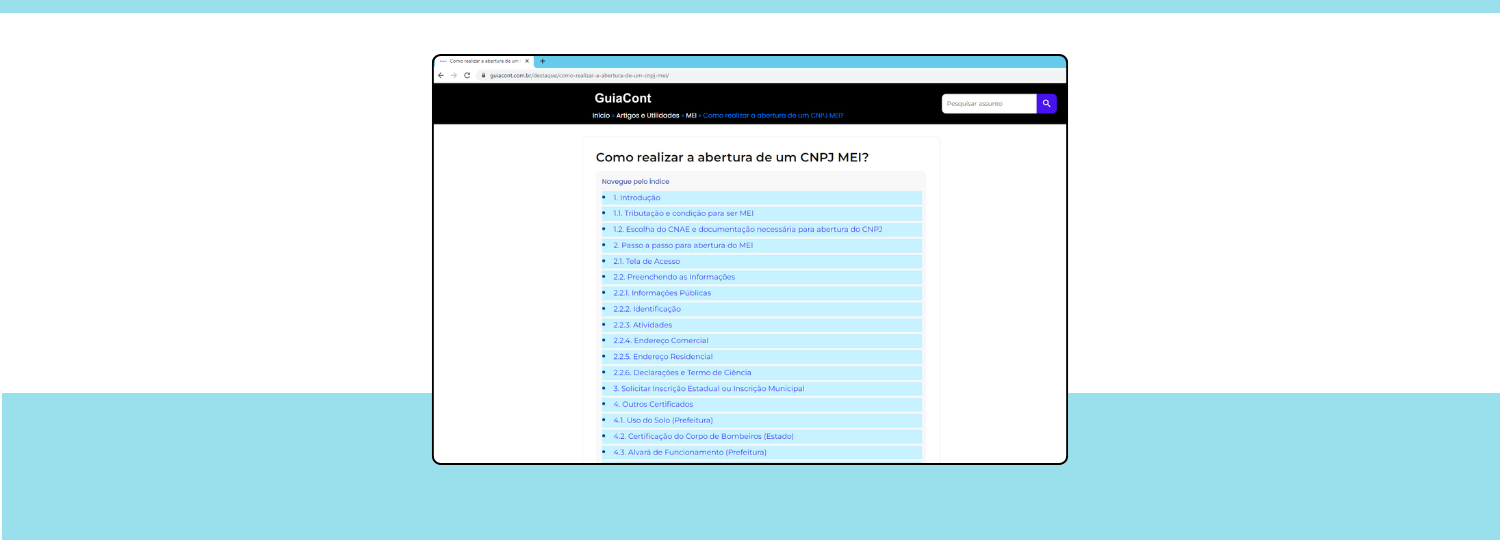Click the padlock site info icon
The height and width of the screenshot is (540, 1500).
483,75
